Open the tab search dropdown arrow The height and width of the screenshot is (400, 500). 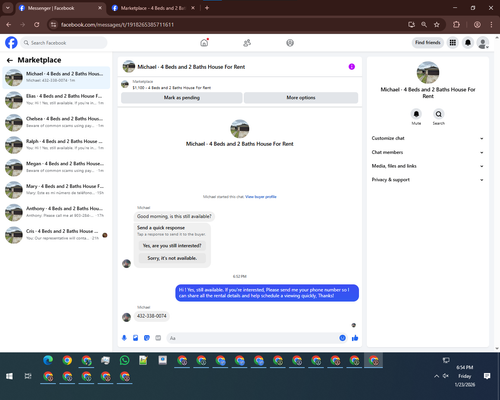pyautogui.click(x=7, y=8)
